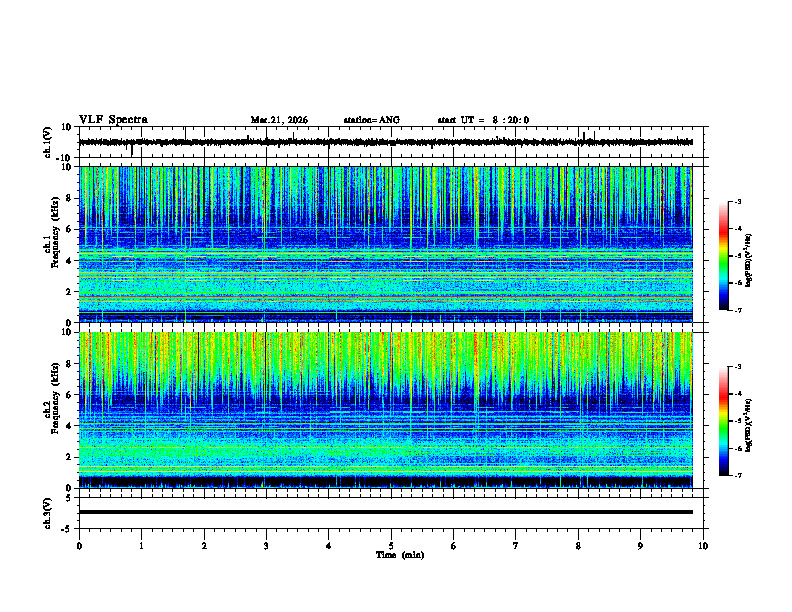This screenshot has width=792, height=612.
Task: Click time axis tick label "3"
Action: (266, 546)
